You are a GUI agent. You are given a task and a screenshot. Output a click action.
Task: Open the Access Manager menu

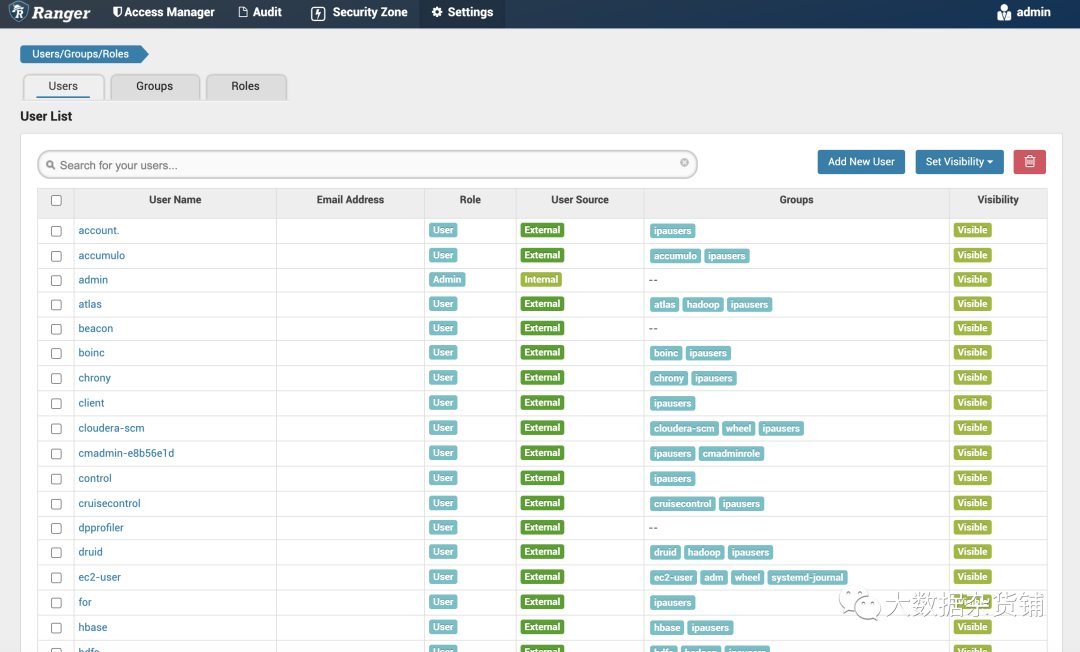tap(163, 12)
